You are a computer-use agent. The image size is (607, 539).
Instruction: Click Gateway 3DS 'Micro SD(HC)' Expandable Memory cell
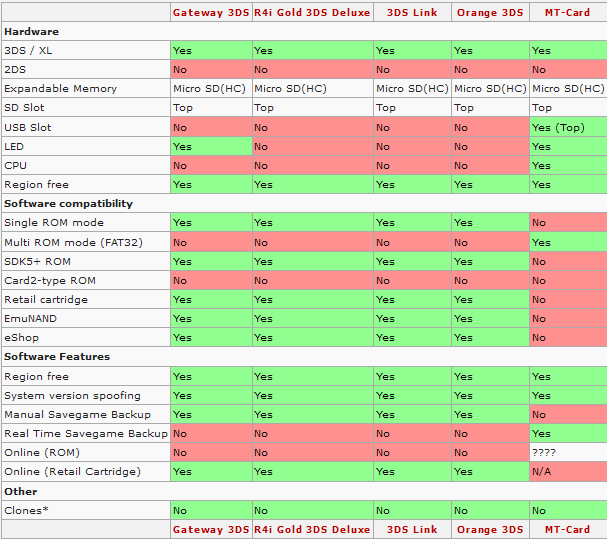(211, 89)
